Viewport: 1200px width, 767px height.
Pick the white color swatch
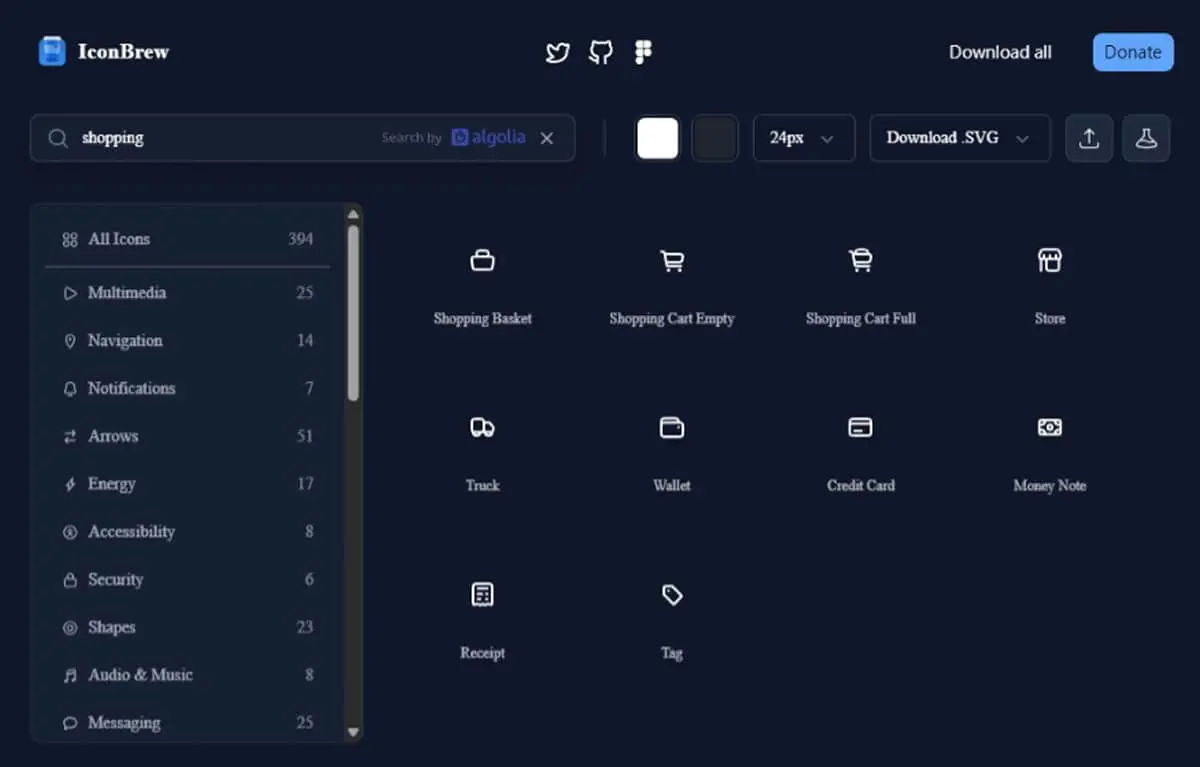(x=657, y=138)
